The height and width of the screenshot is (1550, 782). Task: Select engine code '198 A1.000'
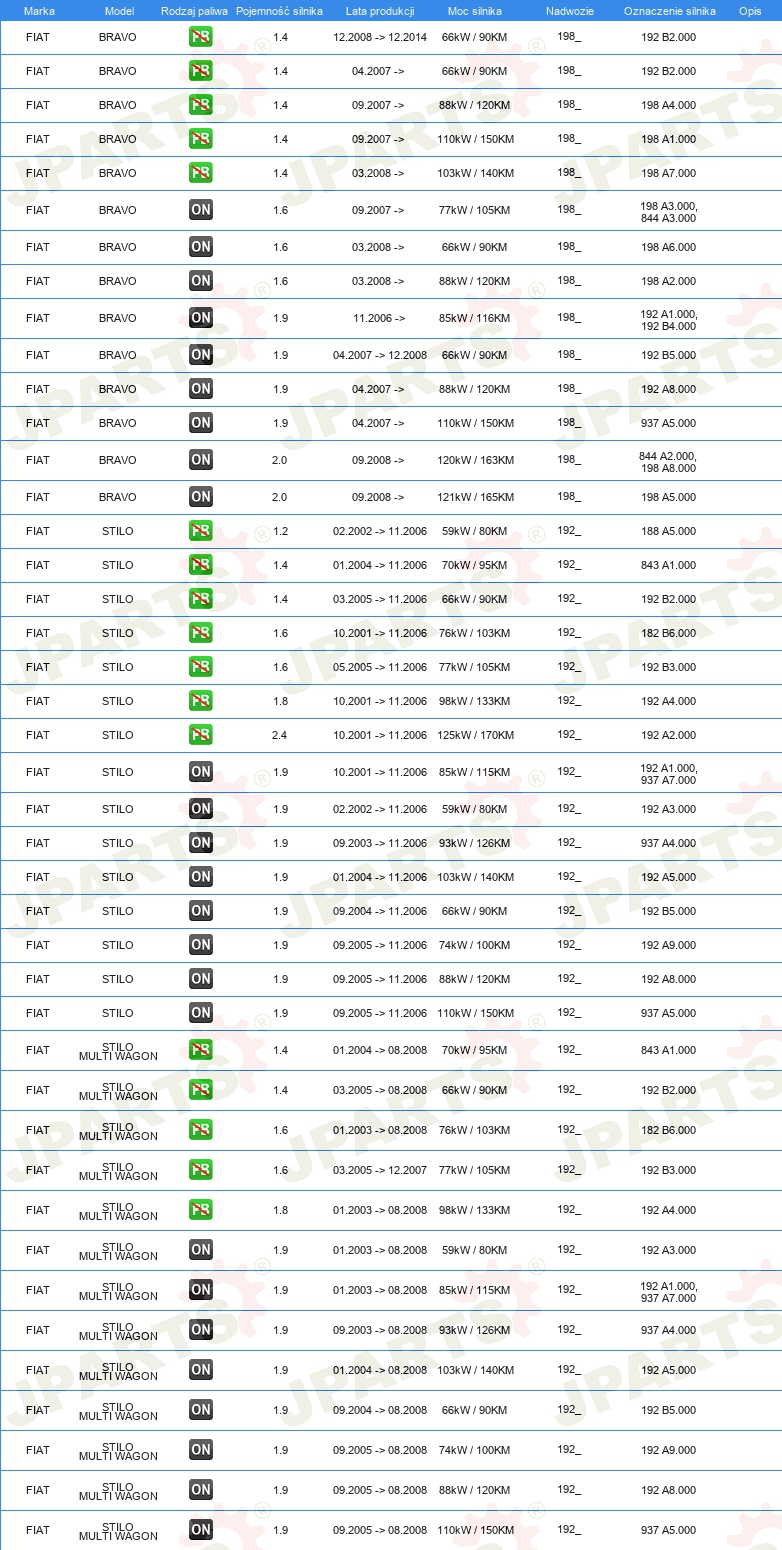pos(669,139)
